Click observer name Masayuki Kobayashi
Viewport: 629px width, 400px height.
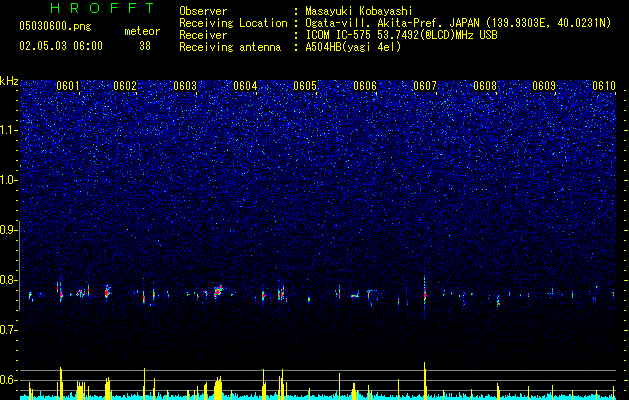point(359,11)
